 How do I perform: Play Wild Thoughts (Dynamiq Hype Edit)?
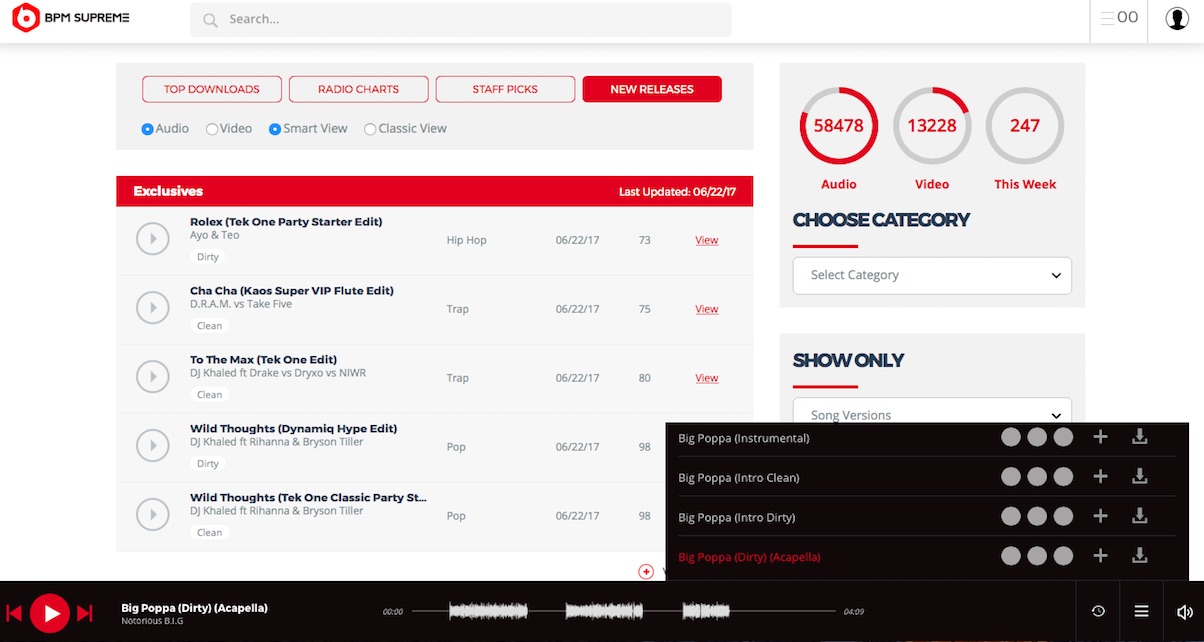(153, 446)
